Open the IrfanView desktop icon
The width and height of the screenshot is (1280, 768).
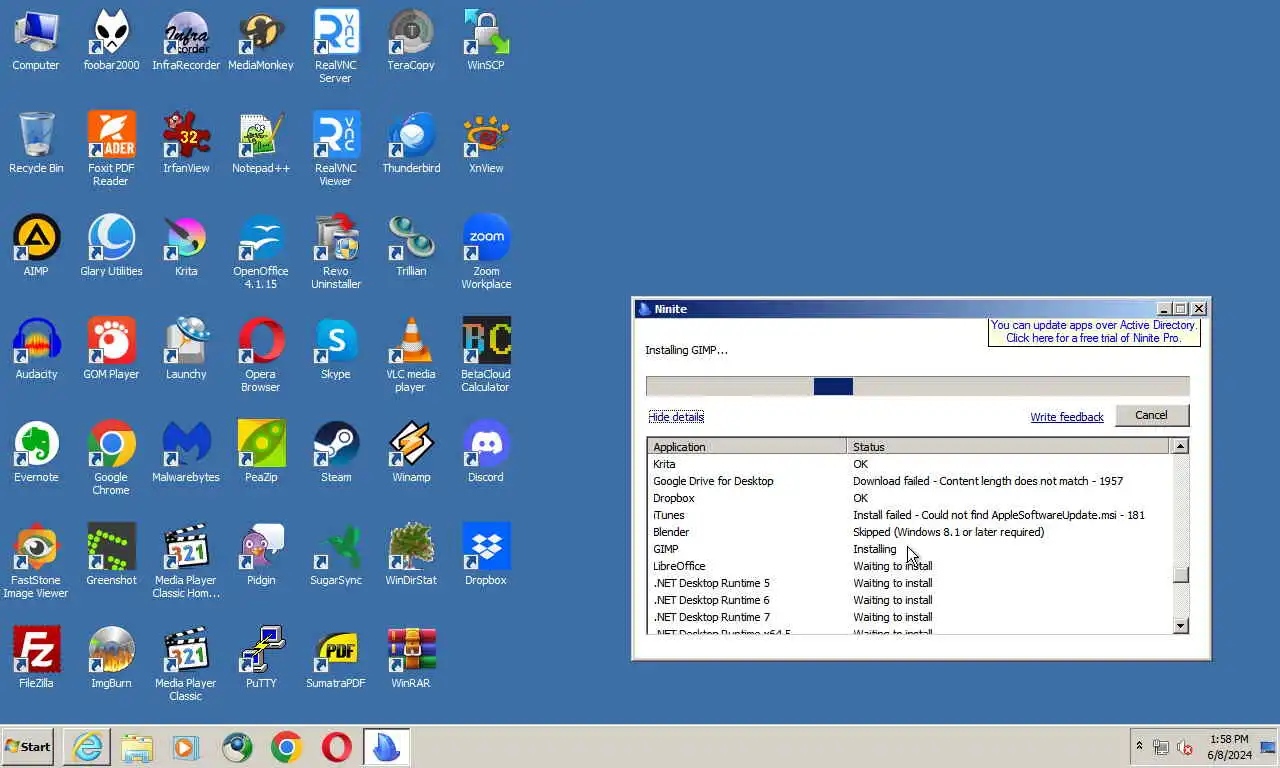pyautogui.click(x=186, y=144)
